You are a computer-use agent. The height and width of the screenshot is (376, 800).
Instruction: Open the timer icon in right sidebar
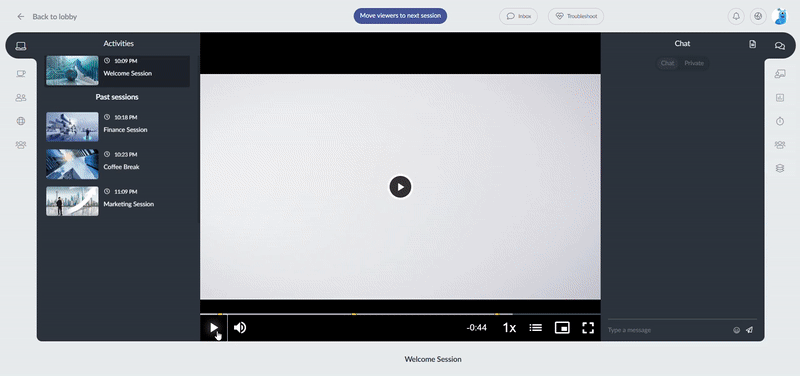tap(780, 121)
